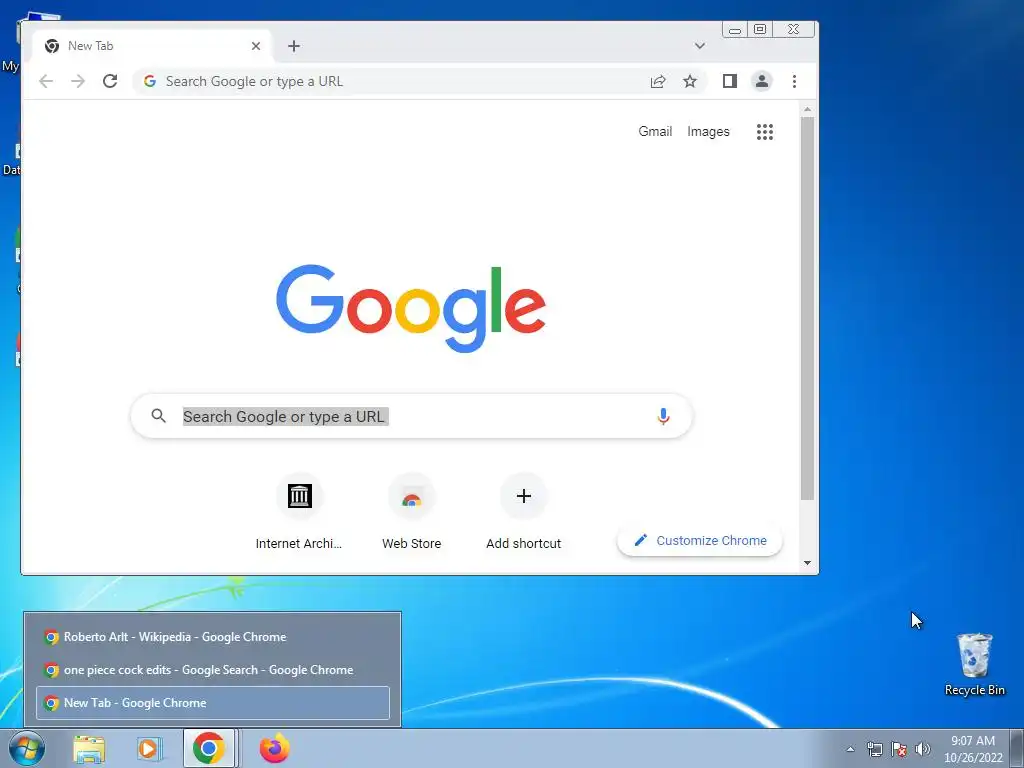Open the Chrome profile avatar
Image resolution: width=1024 pixels, height=768 pixels.
click(x=761, y=81)
